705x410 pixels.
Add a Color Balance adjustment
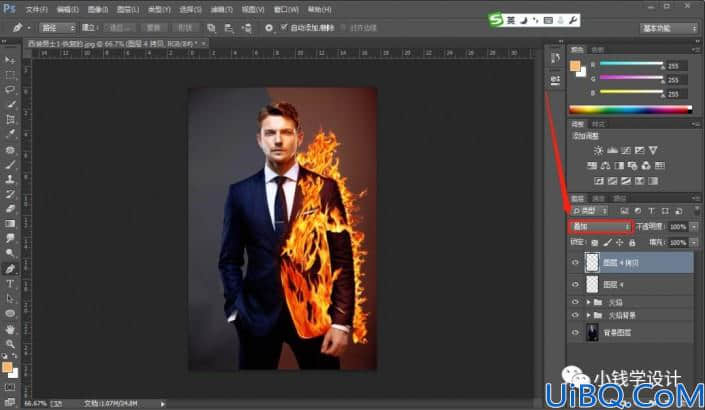tap(605, 166)
